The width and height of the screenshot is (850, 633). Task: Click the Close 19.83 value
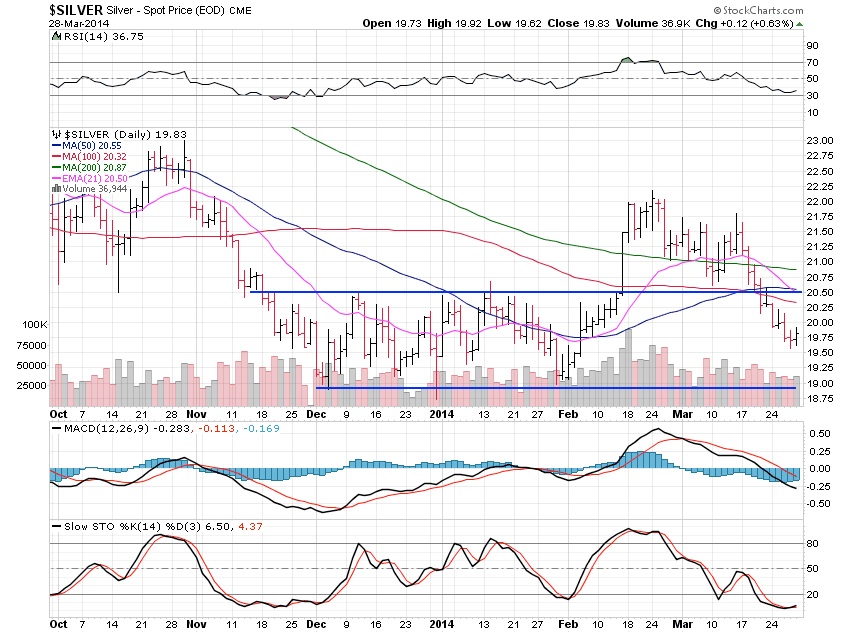pos(578,23)
